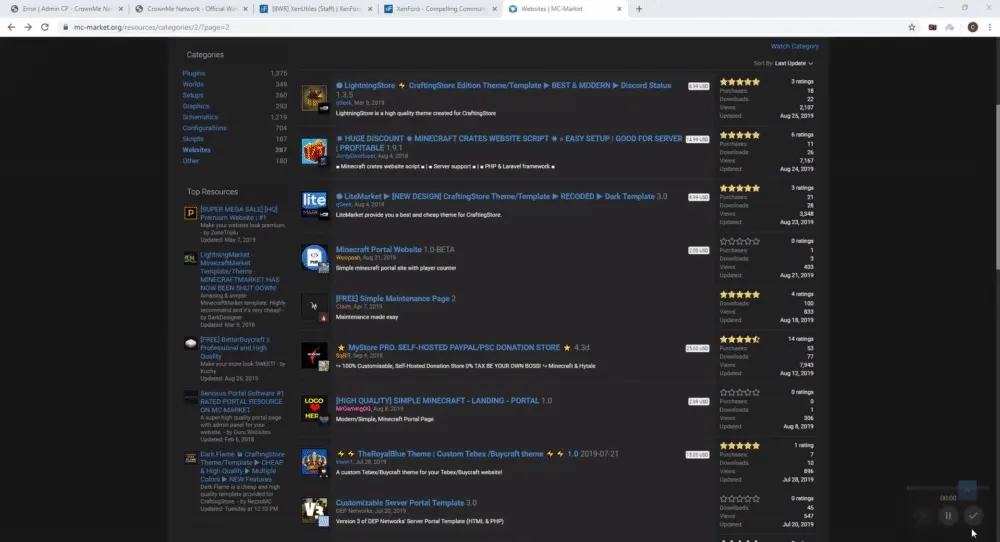Open the Chrome three-dot menu
This screenshot has width=1000, height=542.
tap(990, 27)
